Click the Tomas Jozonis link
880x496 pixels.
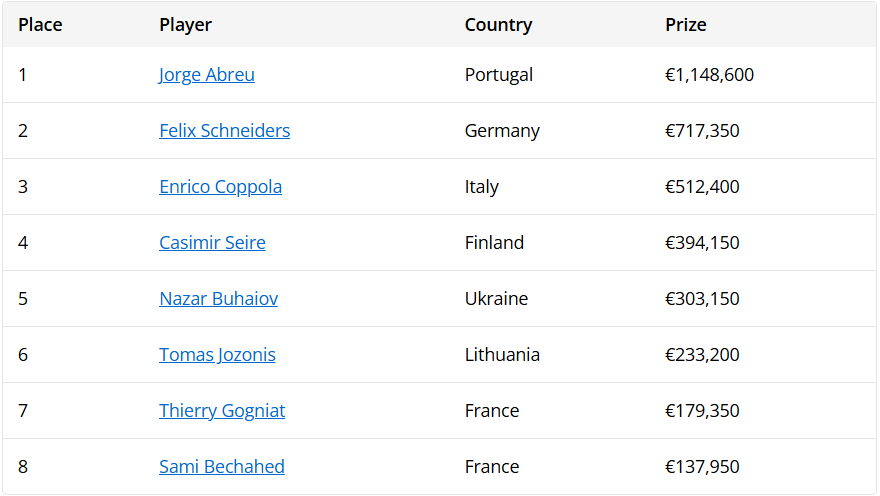(x=217, y=355)
